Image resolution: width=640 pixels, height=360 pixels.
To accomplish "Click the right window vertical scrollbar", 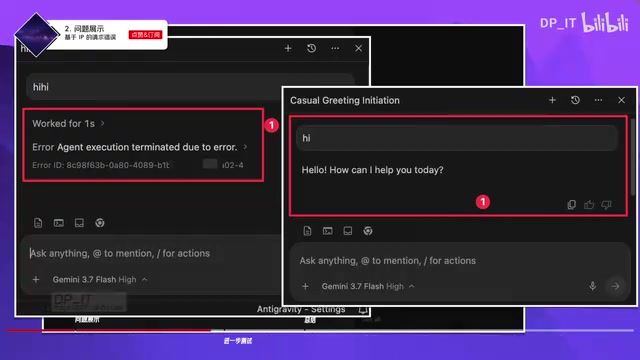I will (x=632, y=157).
